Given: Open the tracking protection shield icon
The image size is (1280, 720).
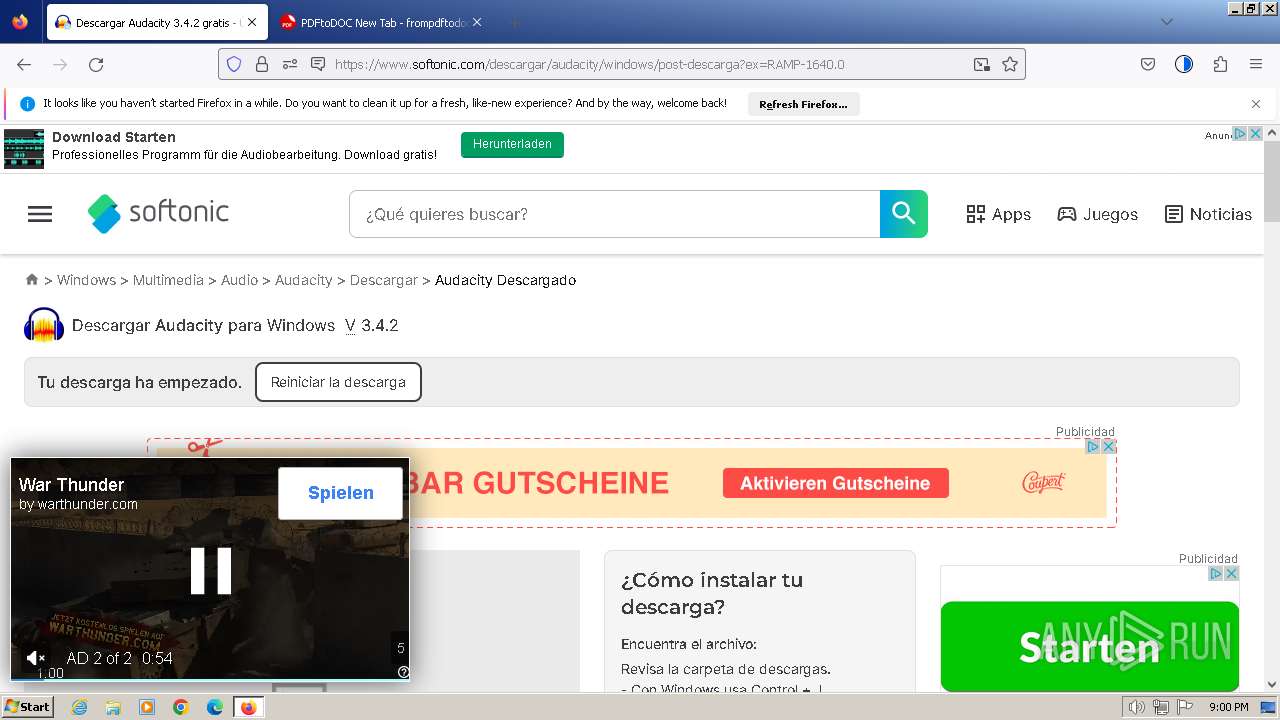Looking at the screenshot, I should pyautogui.click(x=234, y=64).
